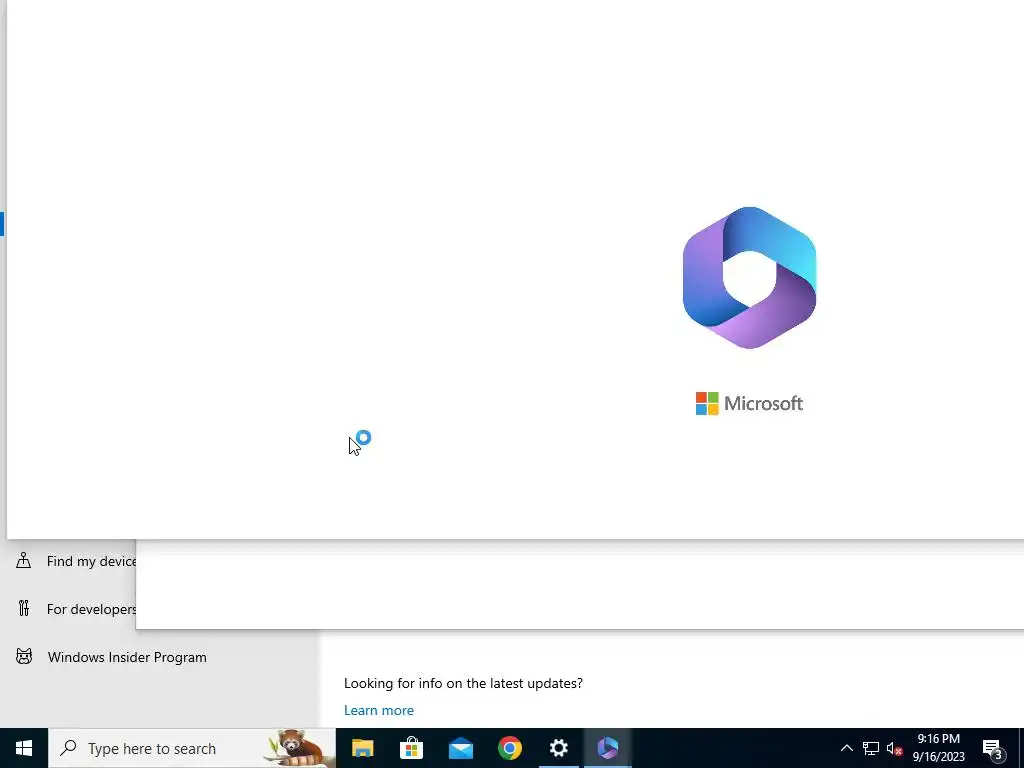The height and width of the screenshot is (768, 1024).
Task: Switch to the Settings gear on the taskbar
Action: pos(558,748)
